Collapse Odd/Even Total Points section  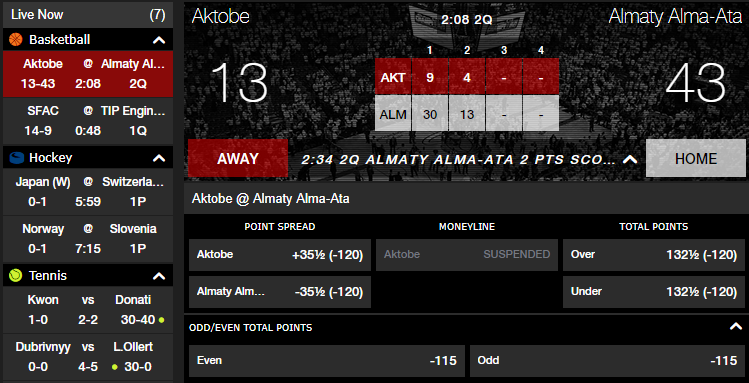[736, 327]
